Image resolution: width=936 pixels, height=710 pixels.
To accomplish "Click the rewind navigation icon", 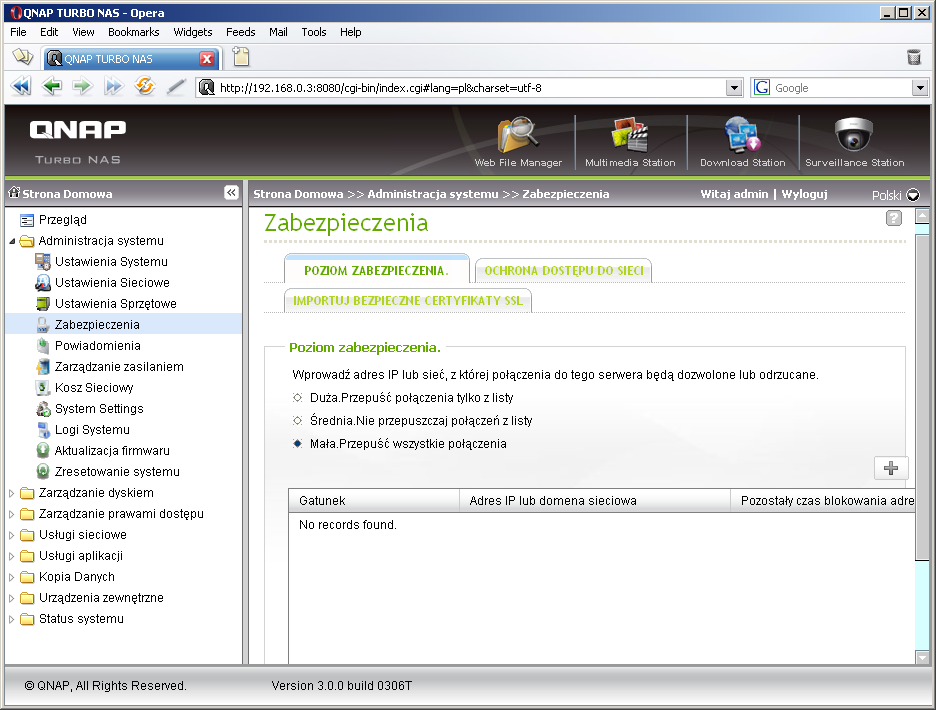I will coord(21,87).
